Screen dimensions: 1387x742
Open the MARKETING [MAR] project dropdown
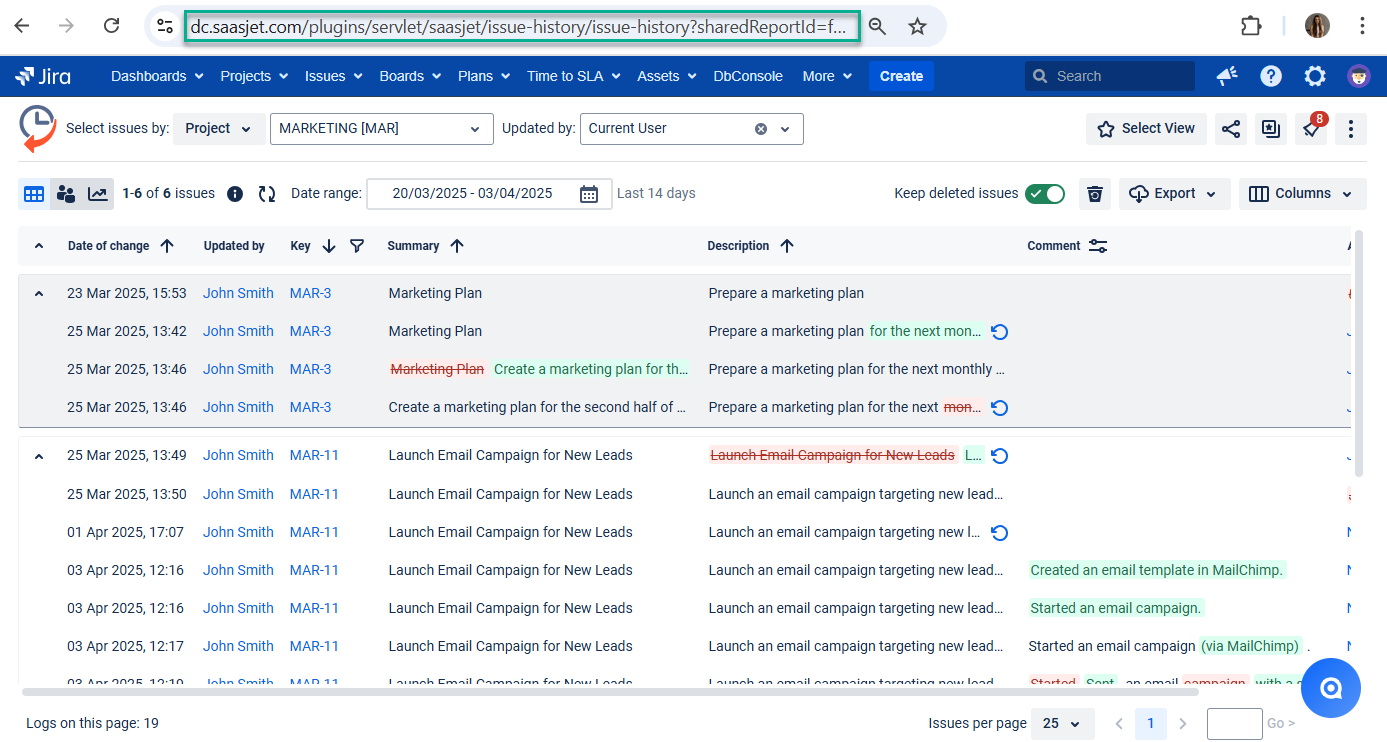pyautogui.click(x=381, y=129)
